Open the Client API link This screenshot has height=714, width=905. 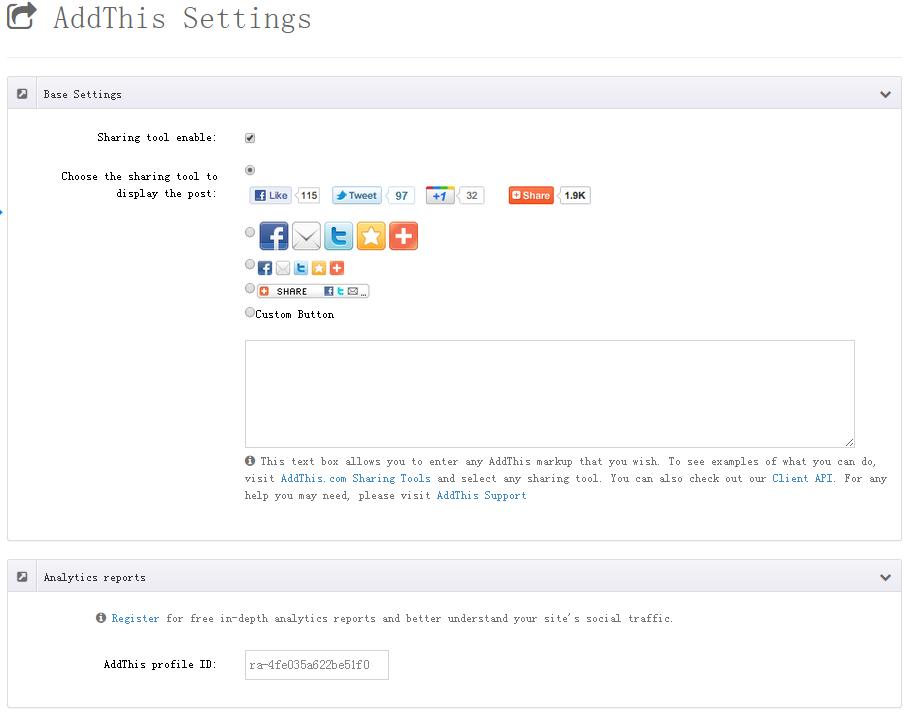[x=802, y=478]
